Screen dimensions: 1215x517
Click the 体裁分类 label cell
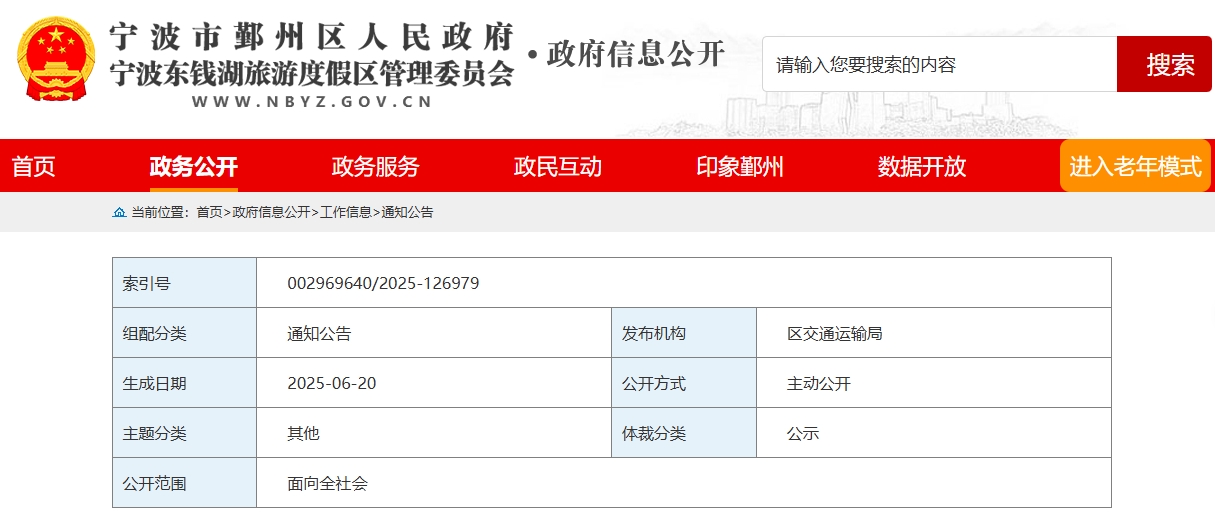(x=683, y=433)
